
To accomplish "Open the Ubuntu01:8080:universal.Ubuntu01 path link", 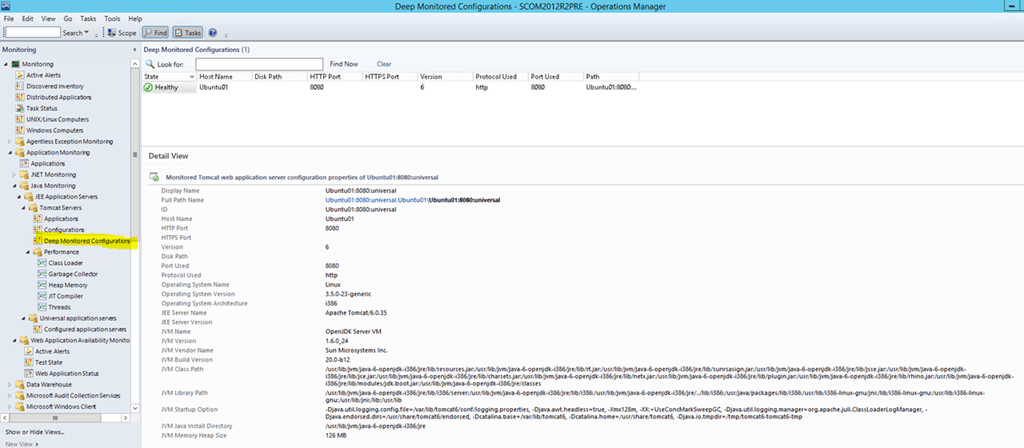I will (x=376, y=200).
